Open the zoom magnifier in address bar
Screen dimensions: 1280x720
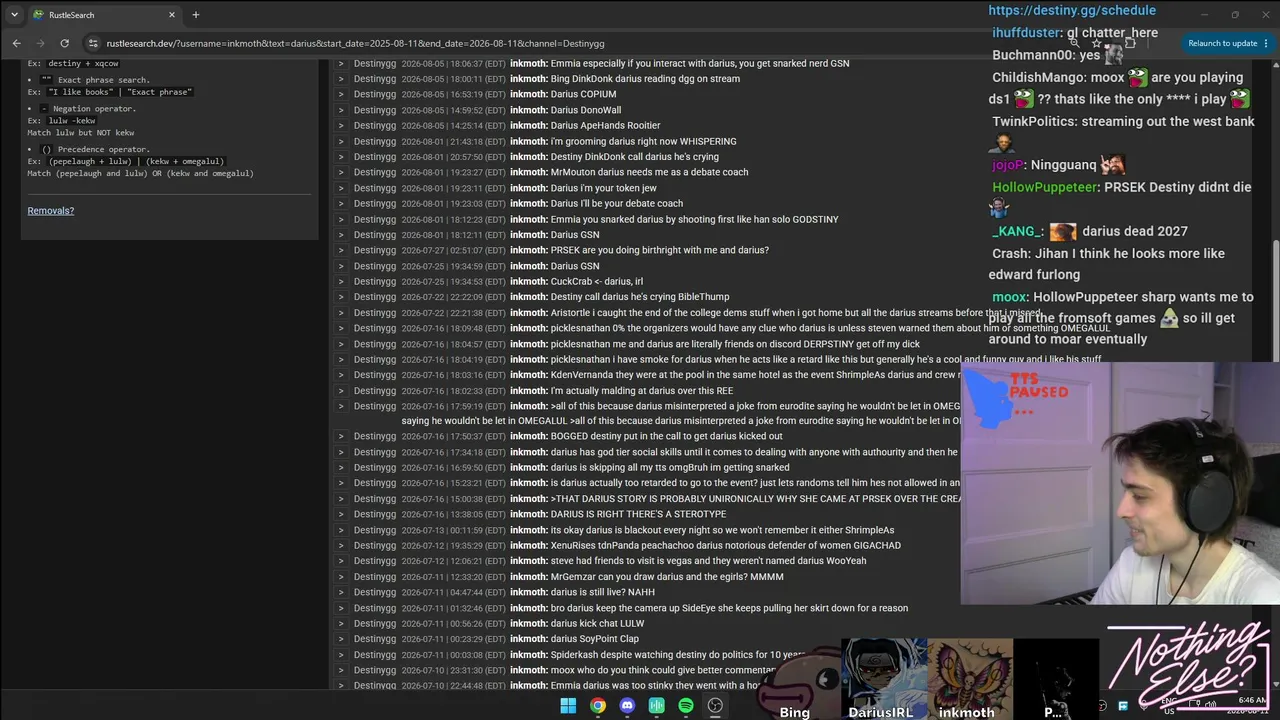pos(1074,43)
